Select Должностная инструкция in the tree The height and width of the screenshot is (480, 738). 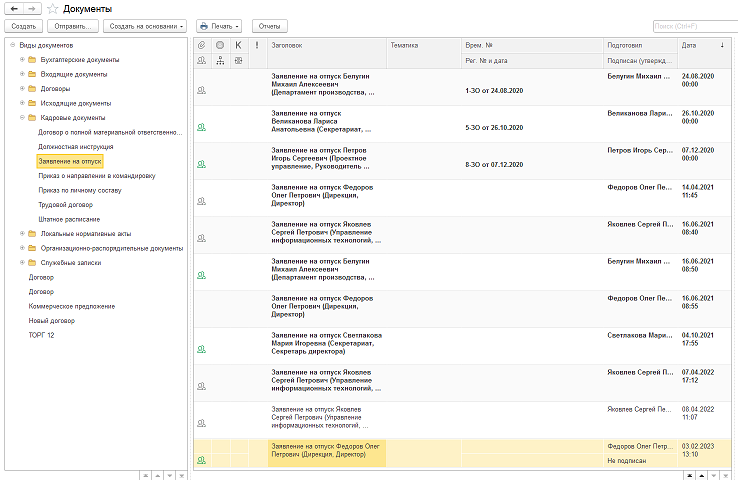(x=76, y=147)
